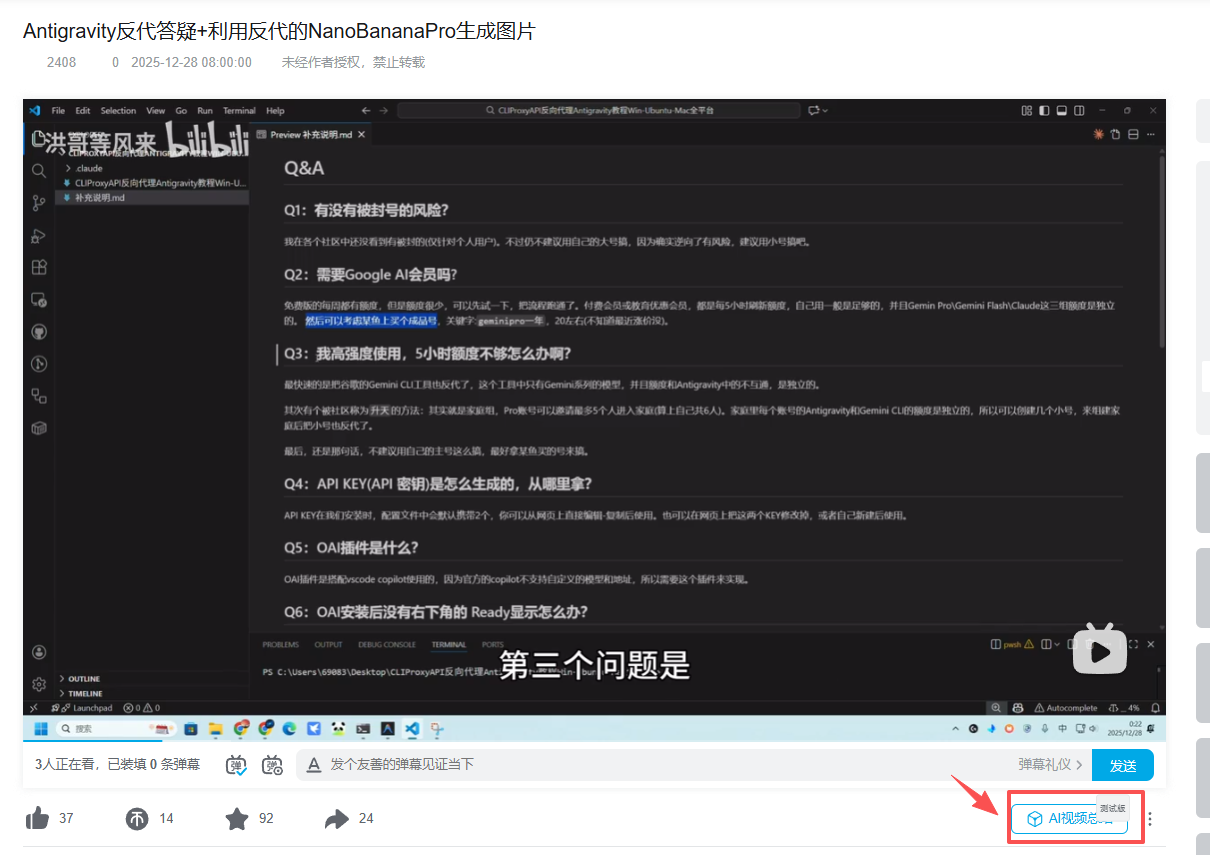Open Search in the VS Code activity bar

pyautogui.click(x=39, y=171)
